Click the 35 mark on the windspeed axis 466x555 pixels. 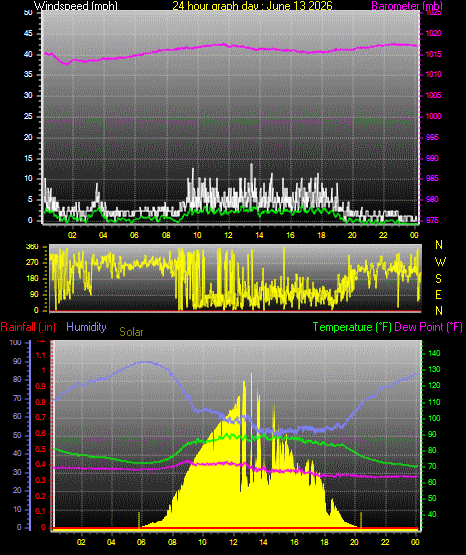[x=28, y=74]
